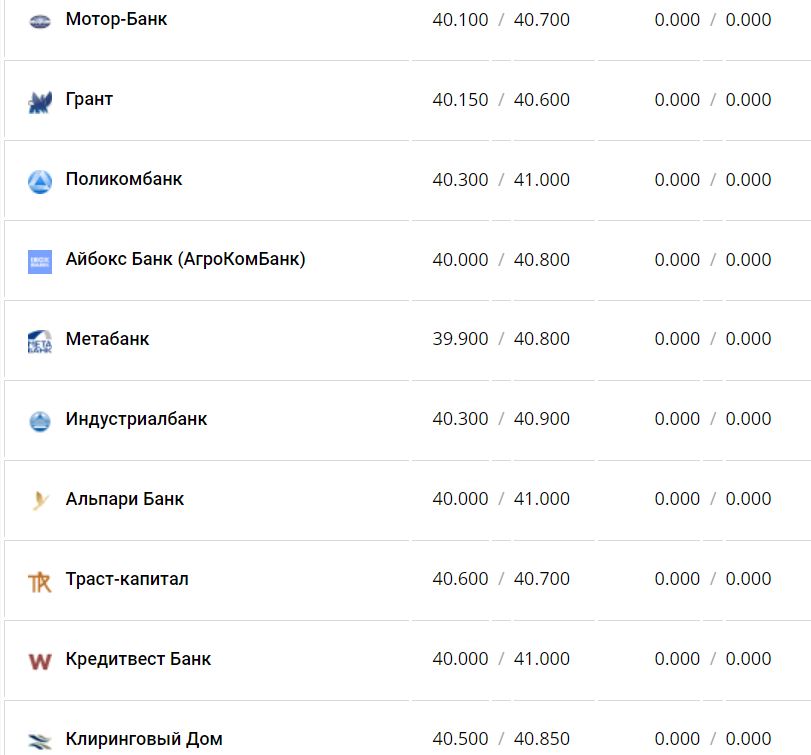The image size is (811, 755).
Task: Click the Мотор-Банк logo icon
Action: click(x=39, y=21)
